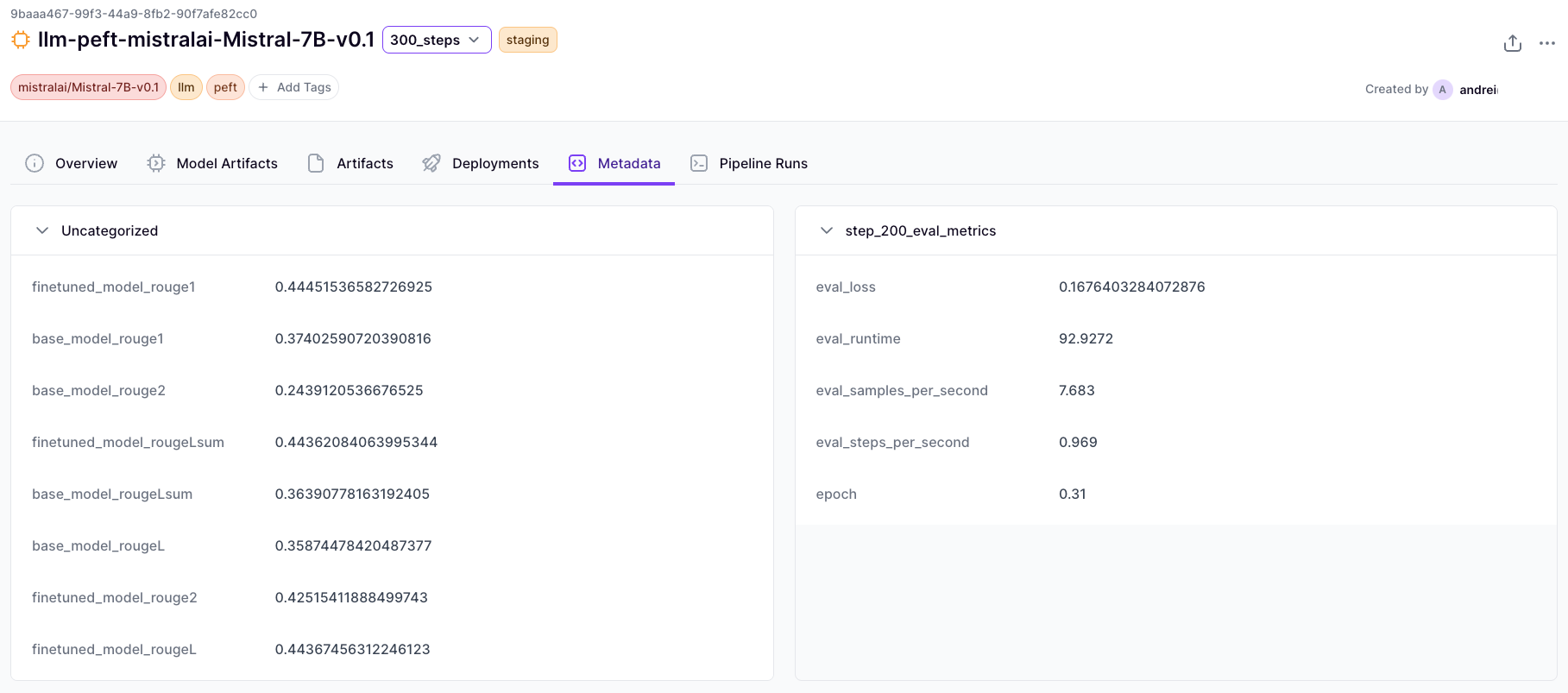This screenshot has height=693, width=1568.
Task: Select the epoch key
Action: tap(836, 494)
